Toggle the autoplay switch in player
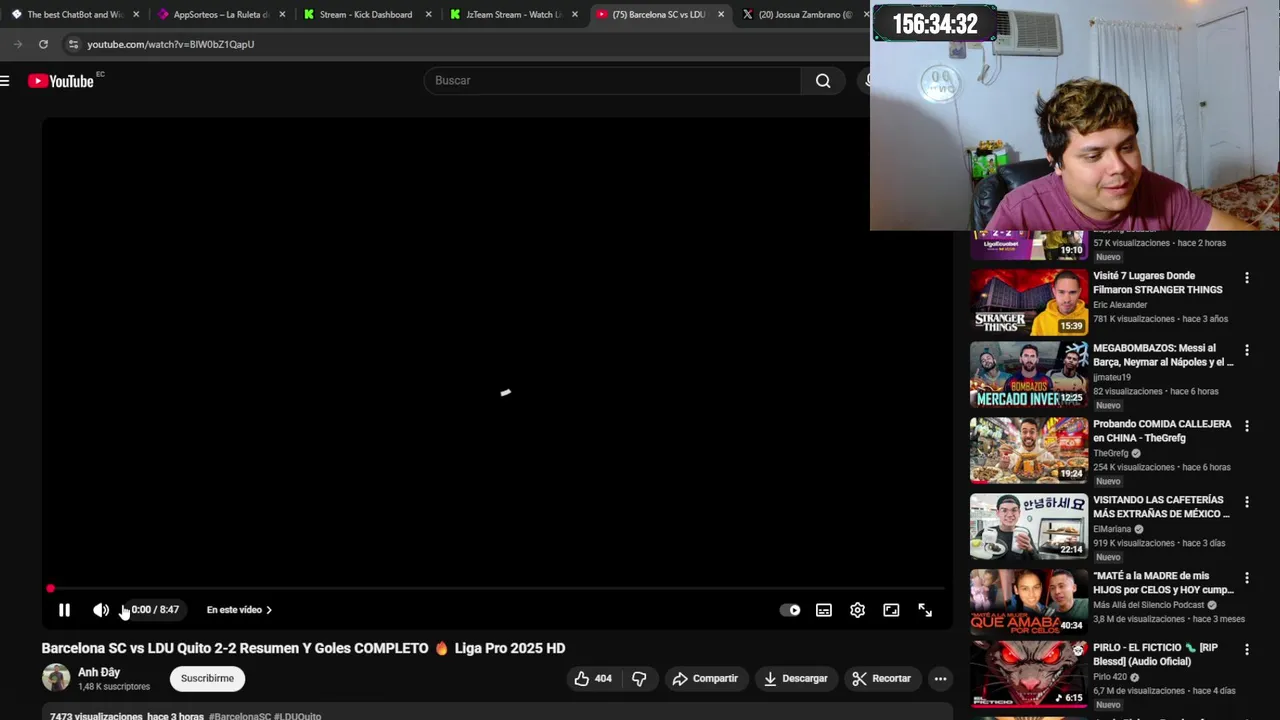The height and width of the screenshot is (720, 1280). 790,610
